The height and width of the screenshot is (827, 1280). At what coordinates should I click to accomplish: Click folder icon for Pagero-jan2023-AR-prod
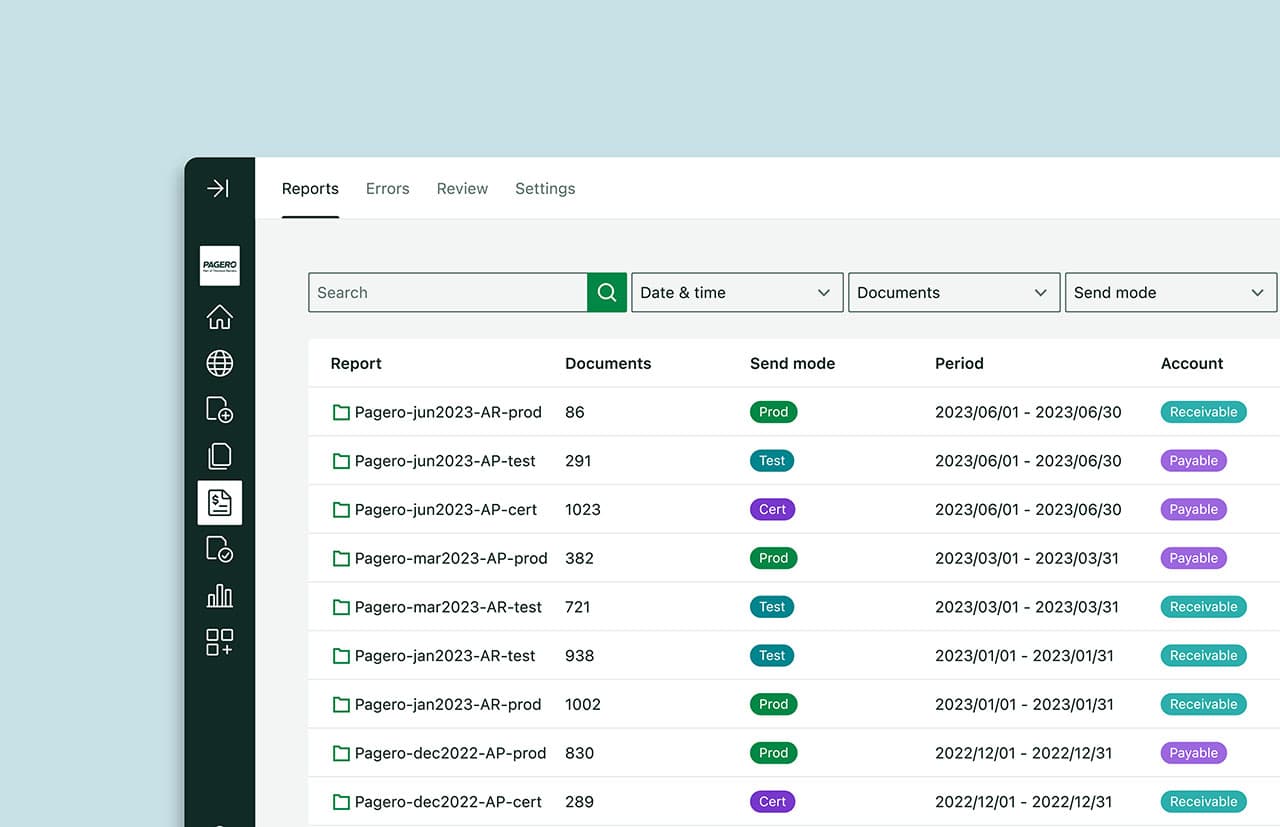click(341, 704)
